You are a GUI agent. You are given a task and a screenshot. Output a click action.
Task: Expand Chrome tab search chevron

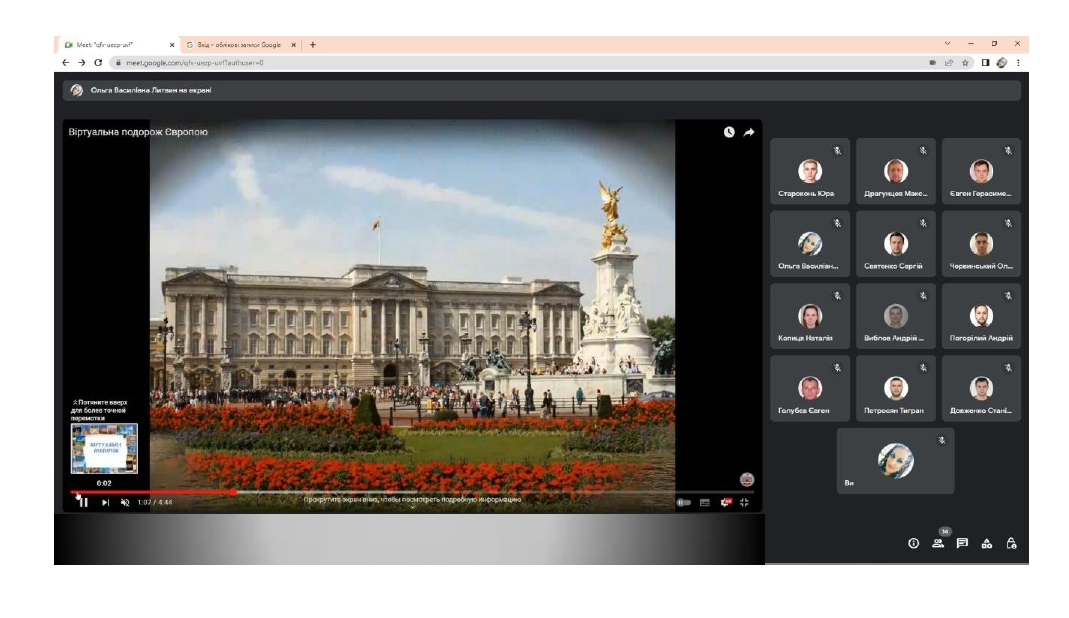click(x=948, y=44)
